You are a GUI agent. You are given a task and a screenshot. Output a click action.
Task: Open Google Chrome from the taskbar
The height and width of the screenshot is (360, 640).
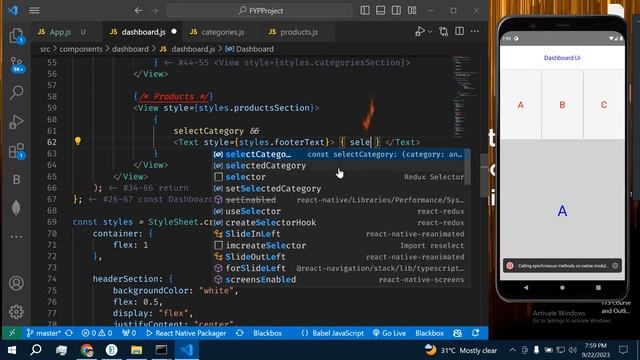(87, 350)
